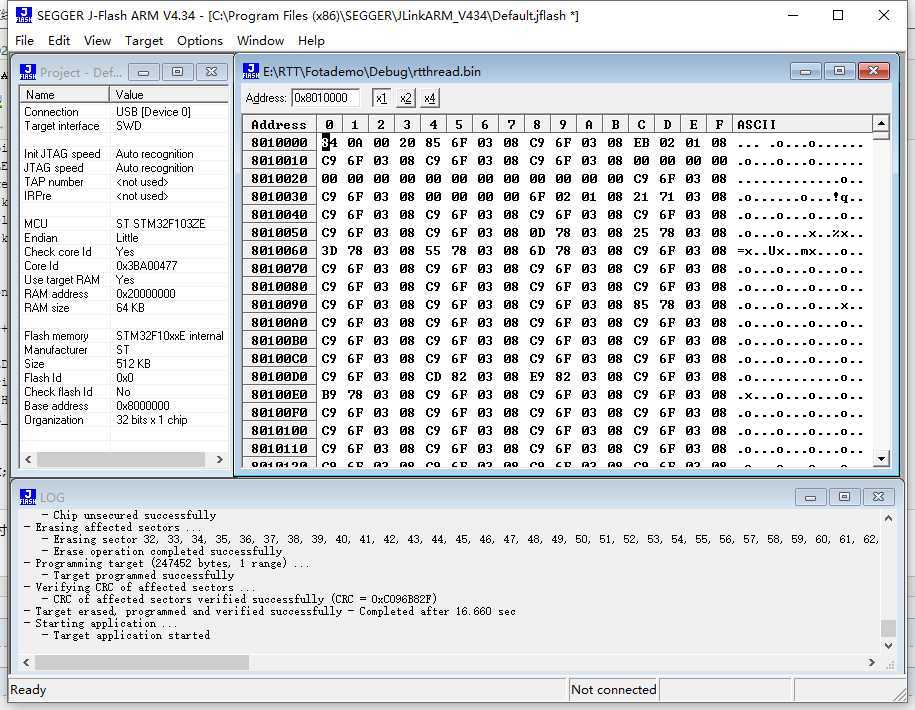Screen dimensions: 915x710
Task: Open the Edit menu
Action: pyautogui.click(x=59, y=41)
